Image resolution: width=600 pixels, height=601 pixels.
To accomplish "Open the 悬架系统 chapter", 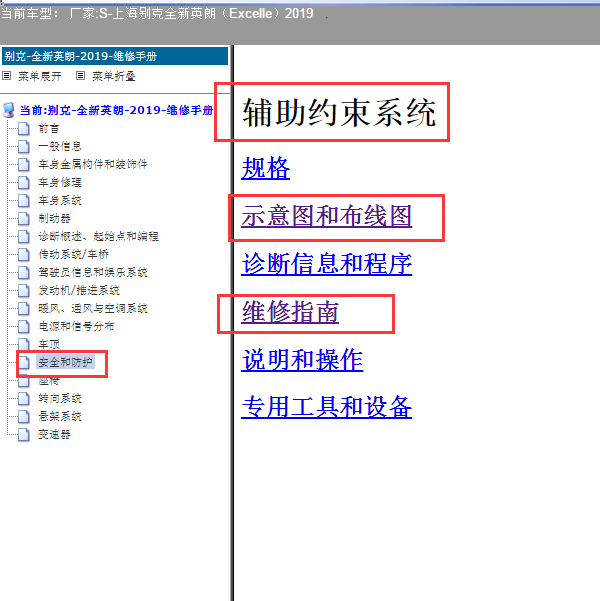I will (60, 417).
